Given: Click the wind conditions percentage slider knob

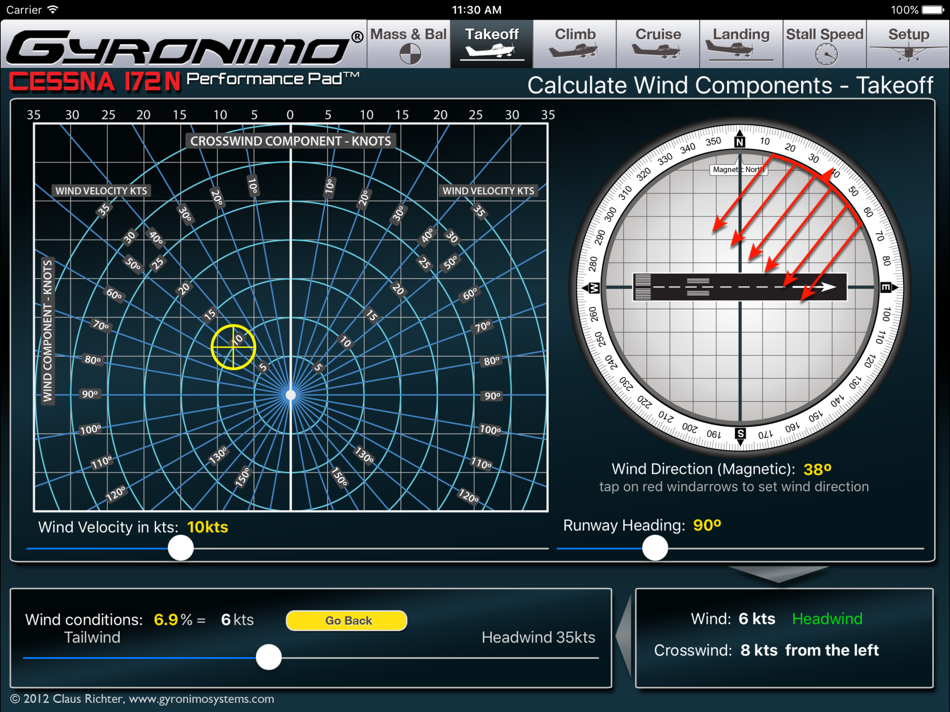Looking at the screenshot, I should (268, 657).
